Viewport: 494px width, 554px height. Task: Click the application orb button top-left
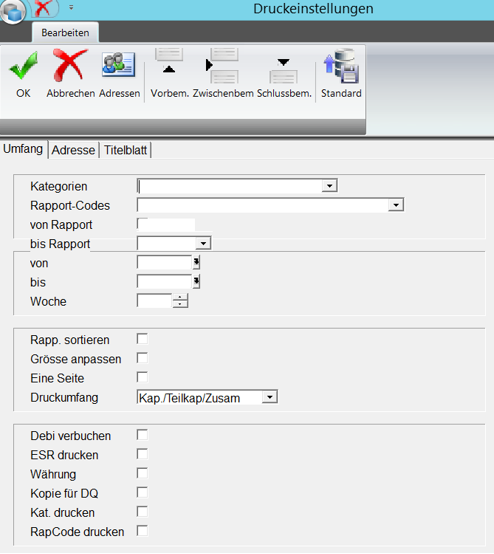point(13,11)
